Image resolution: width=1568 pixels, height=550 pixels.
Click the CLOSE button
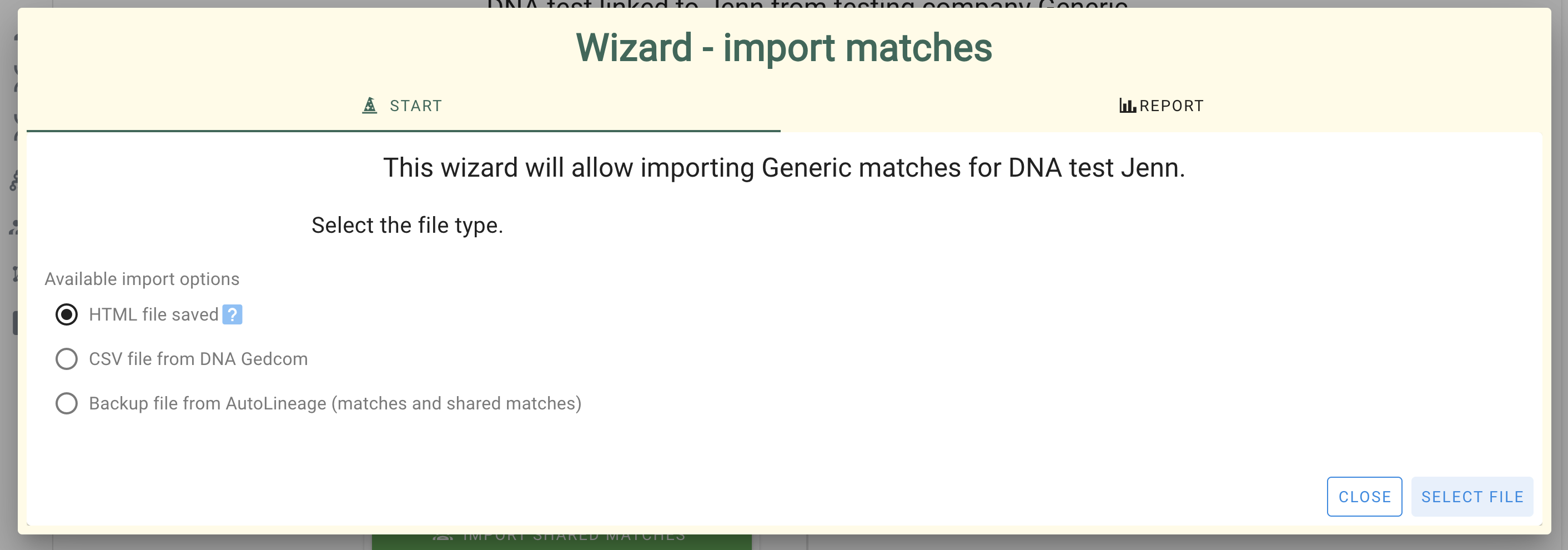[1364, 497]
